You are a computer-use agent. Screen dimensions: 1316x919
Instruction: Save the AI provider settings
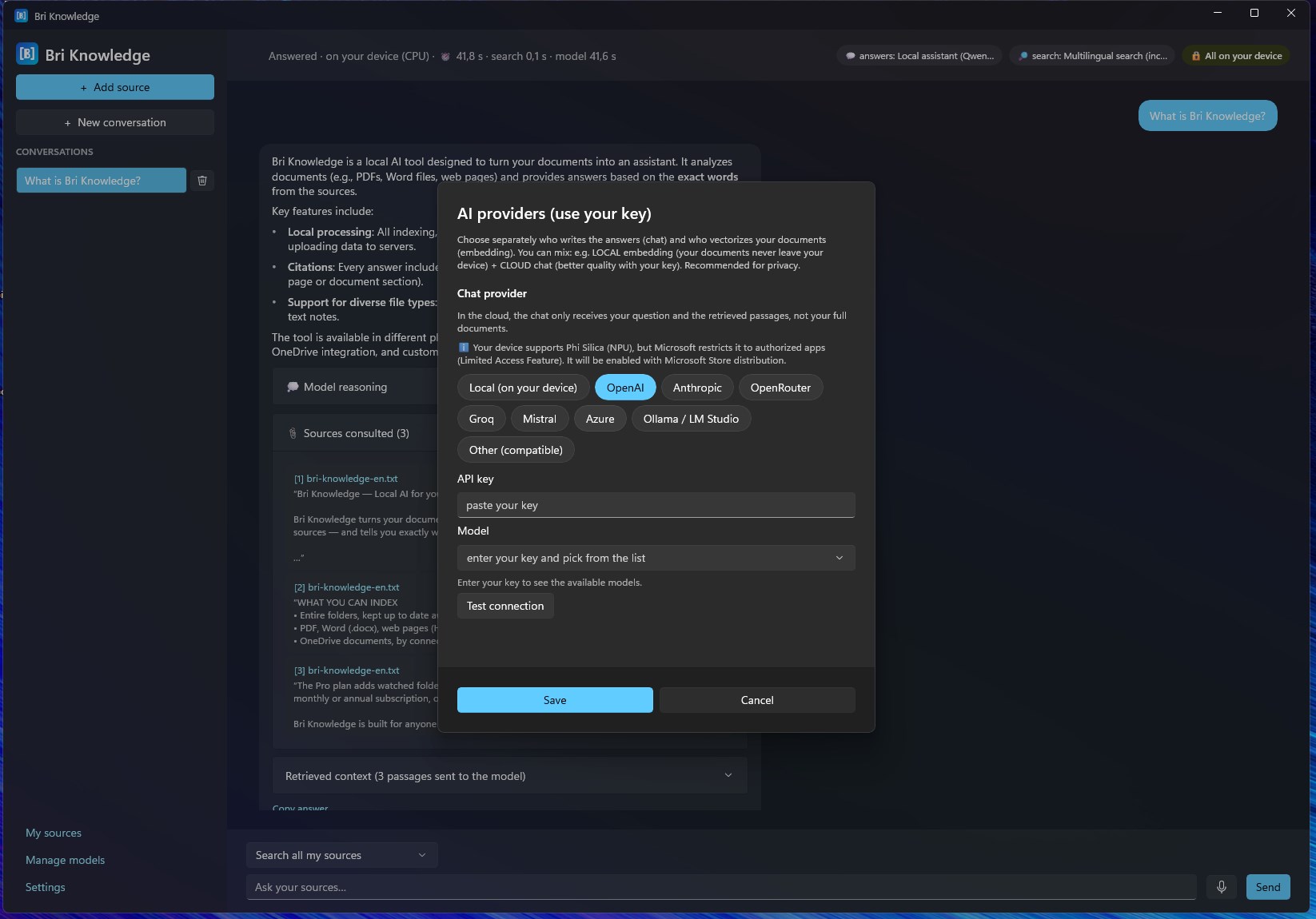(x=555, y=700)
